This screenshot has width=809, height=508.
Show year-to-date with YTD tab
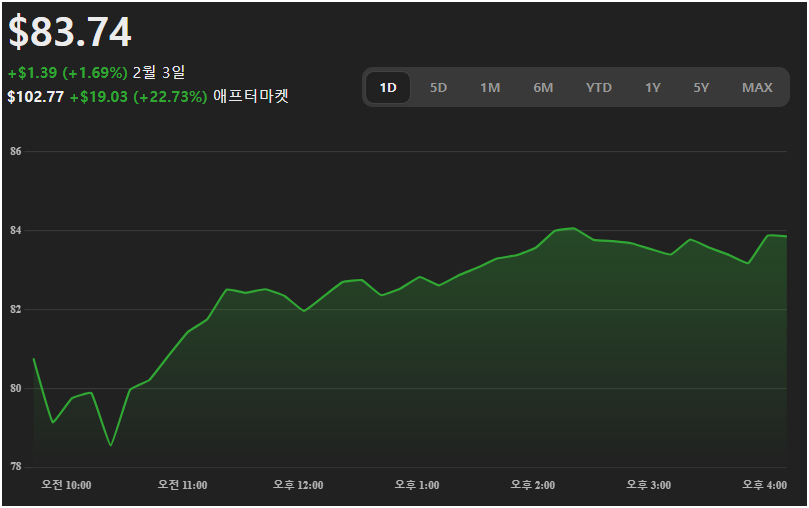pos(598,88)
